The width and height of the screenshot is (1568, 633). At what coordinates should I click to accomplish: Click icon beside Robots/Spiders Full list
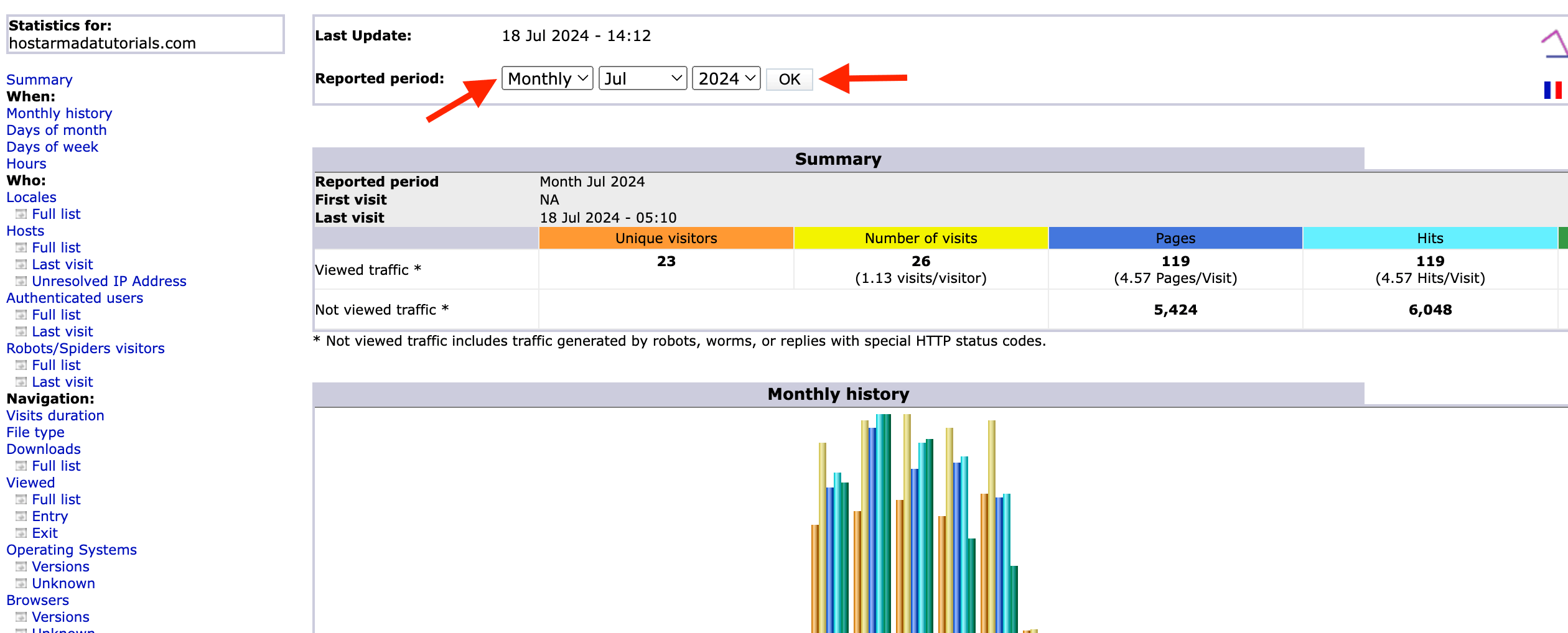(21, 365)
